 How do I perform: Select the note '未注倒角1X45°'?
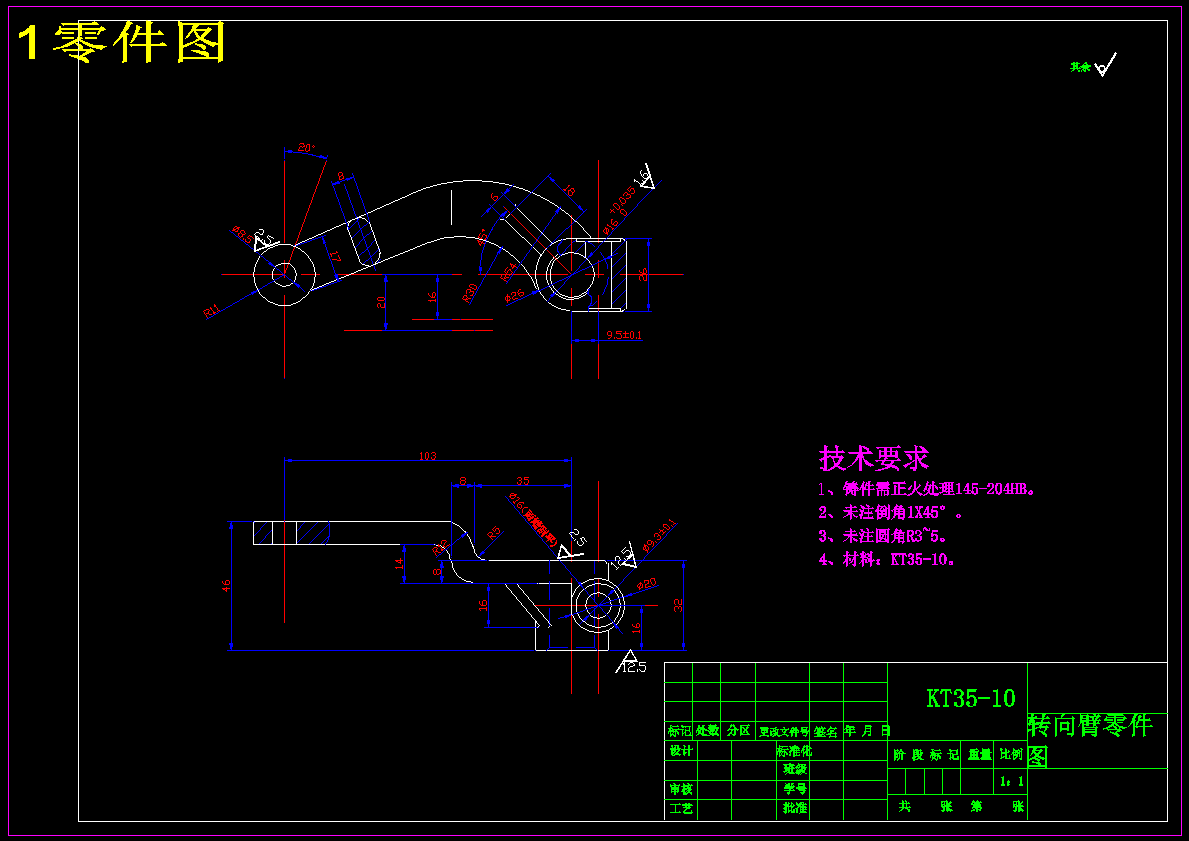pos(890,513)
